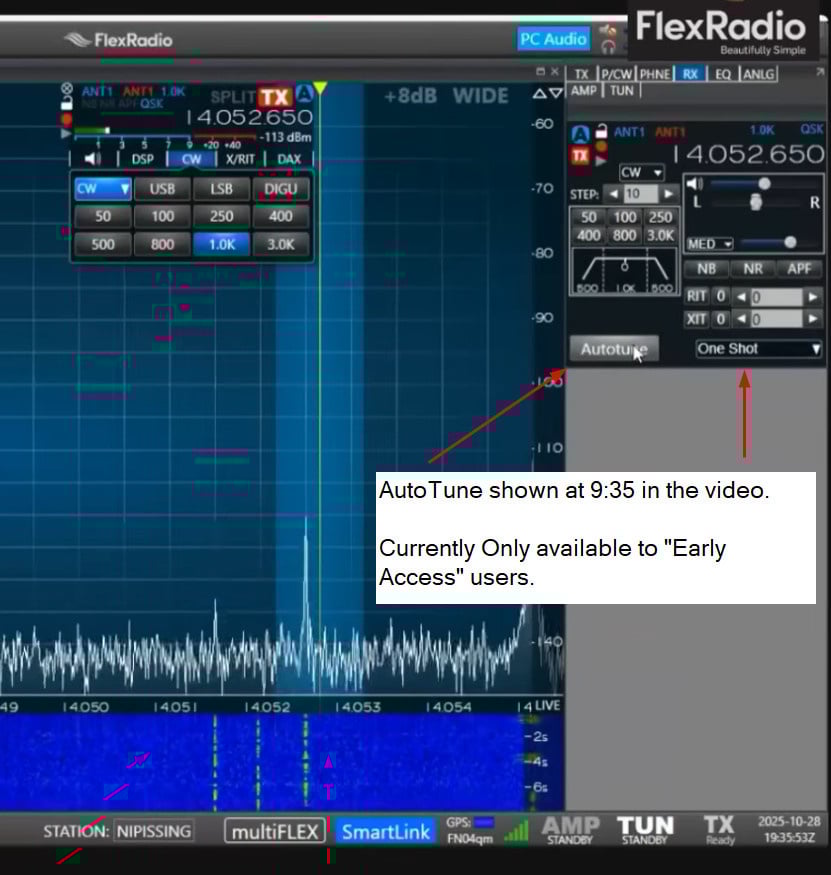The width and height of the screenshot is (831, 875).
Task: Click the panadapter restore window icon
Action: pos(540,71)
